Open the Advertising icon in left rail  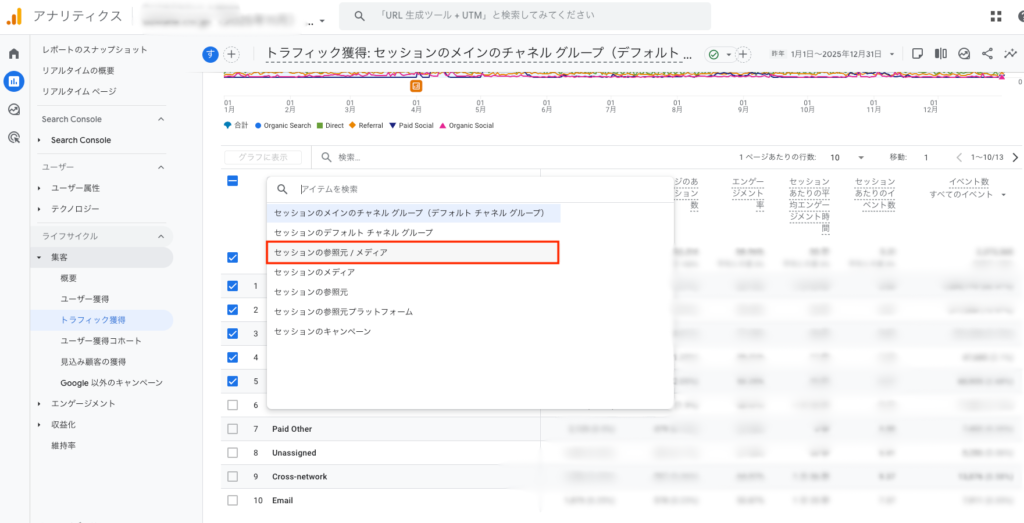(x=14, y=137)
